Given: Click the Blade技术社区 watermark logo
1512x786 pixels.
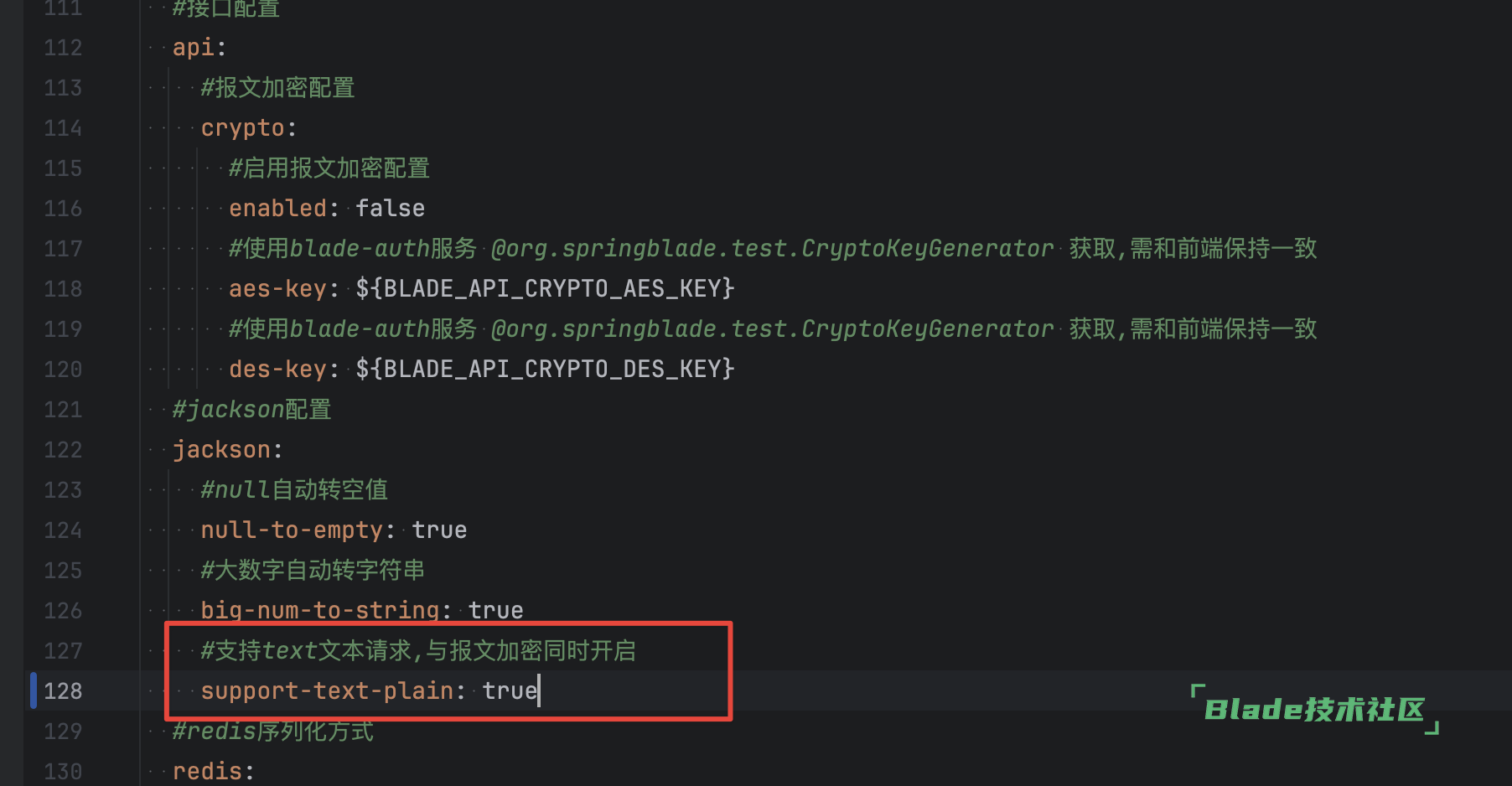Looking at the screenshot, I should (x=1314, y=710).
